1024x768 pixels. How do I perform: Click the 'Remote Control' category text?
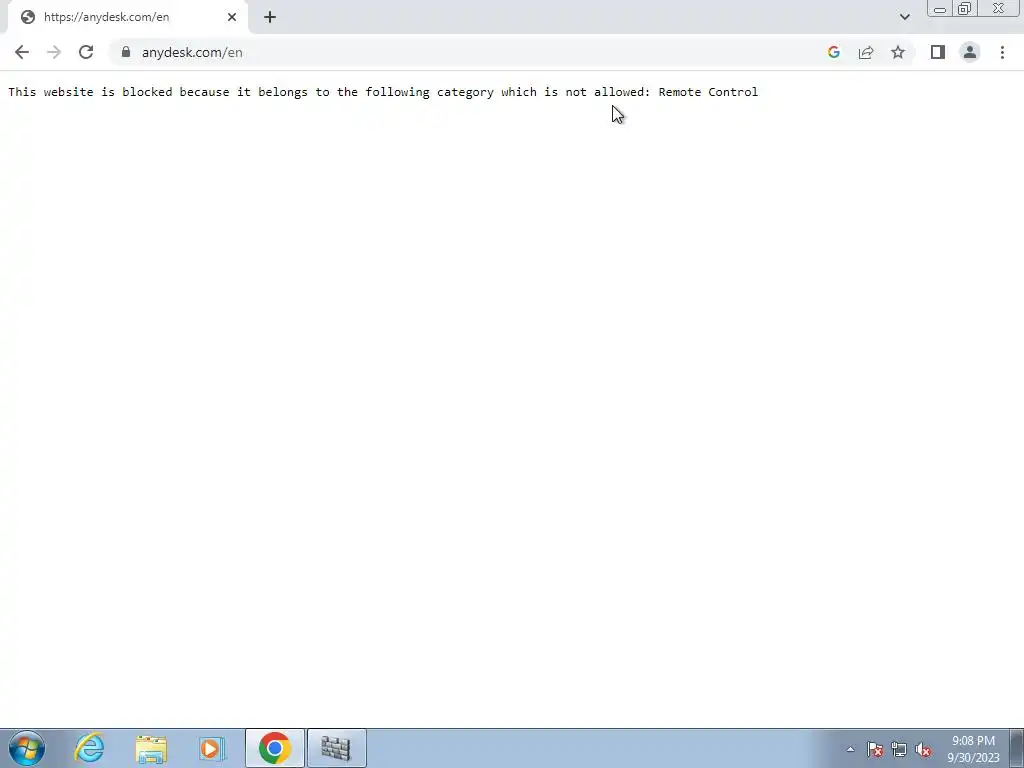click(708, 92)
